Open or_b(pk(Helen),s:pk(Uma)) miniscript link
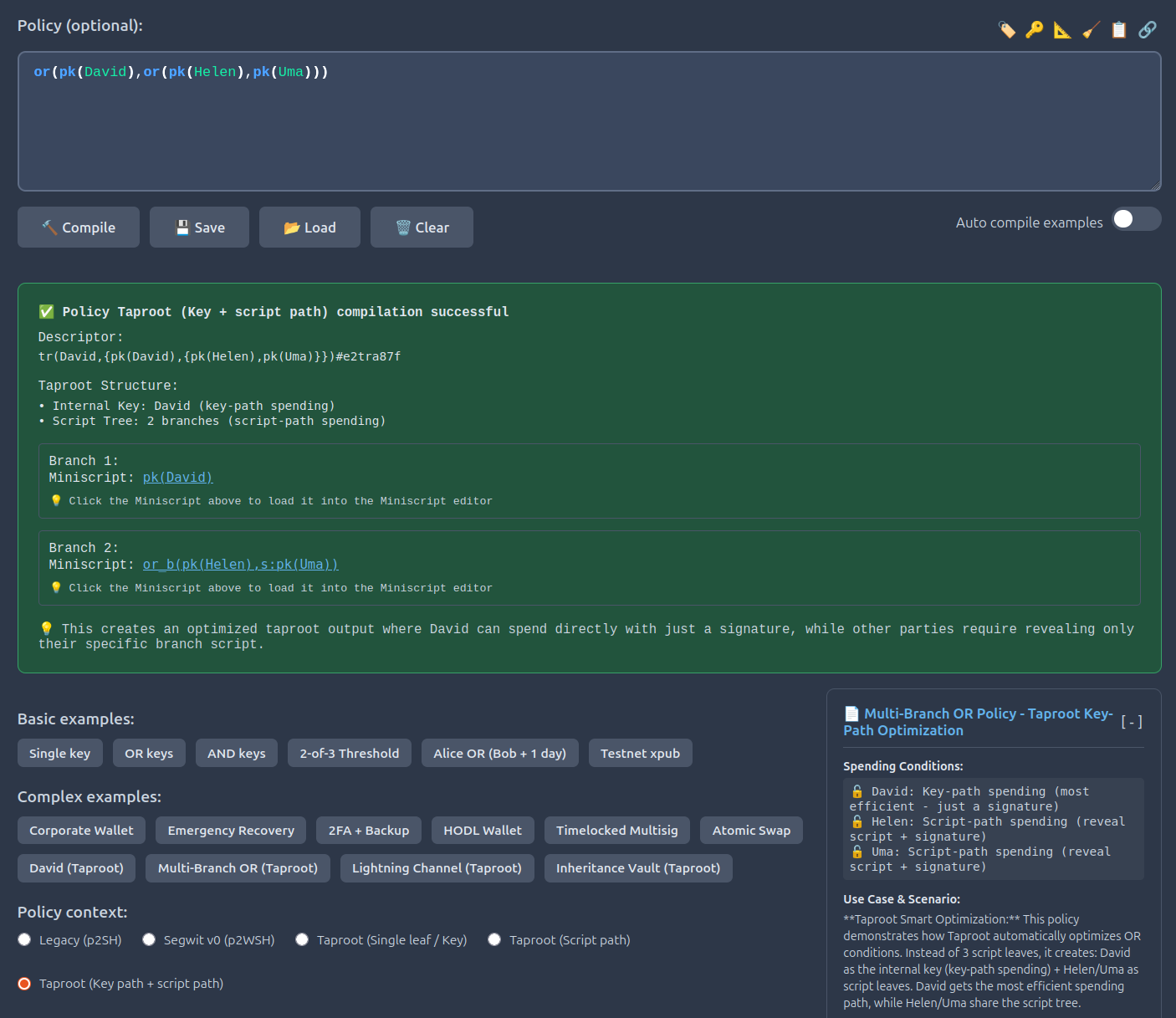Viewport: 1176px width, 1018px height. coord(240,565)
